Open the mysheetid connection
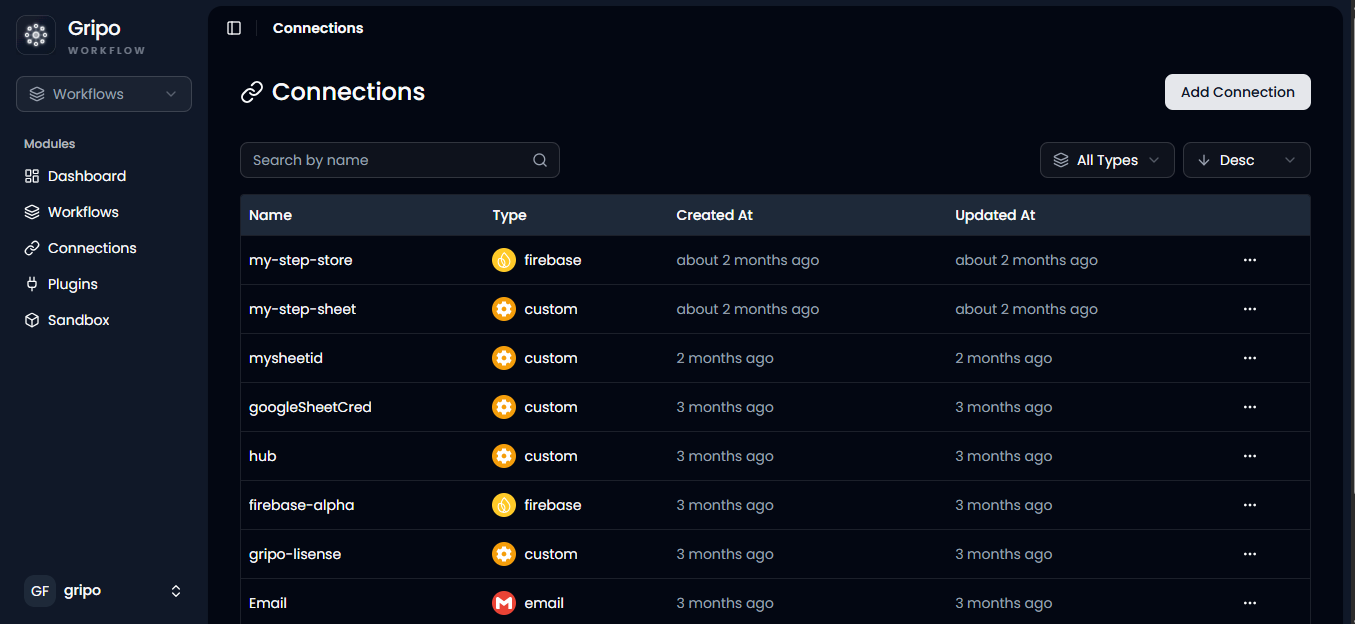This screenshot has width=1355, height=624. [x=286, y=358]
